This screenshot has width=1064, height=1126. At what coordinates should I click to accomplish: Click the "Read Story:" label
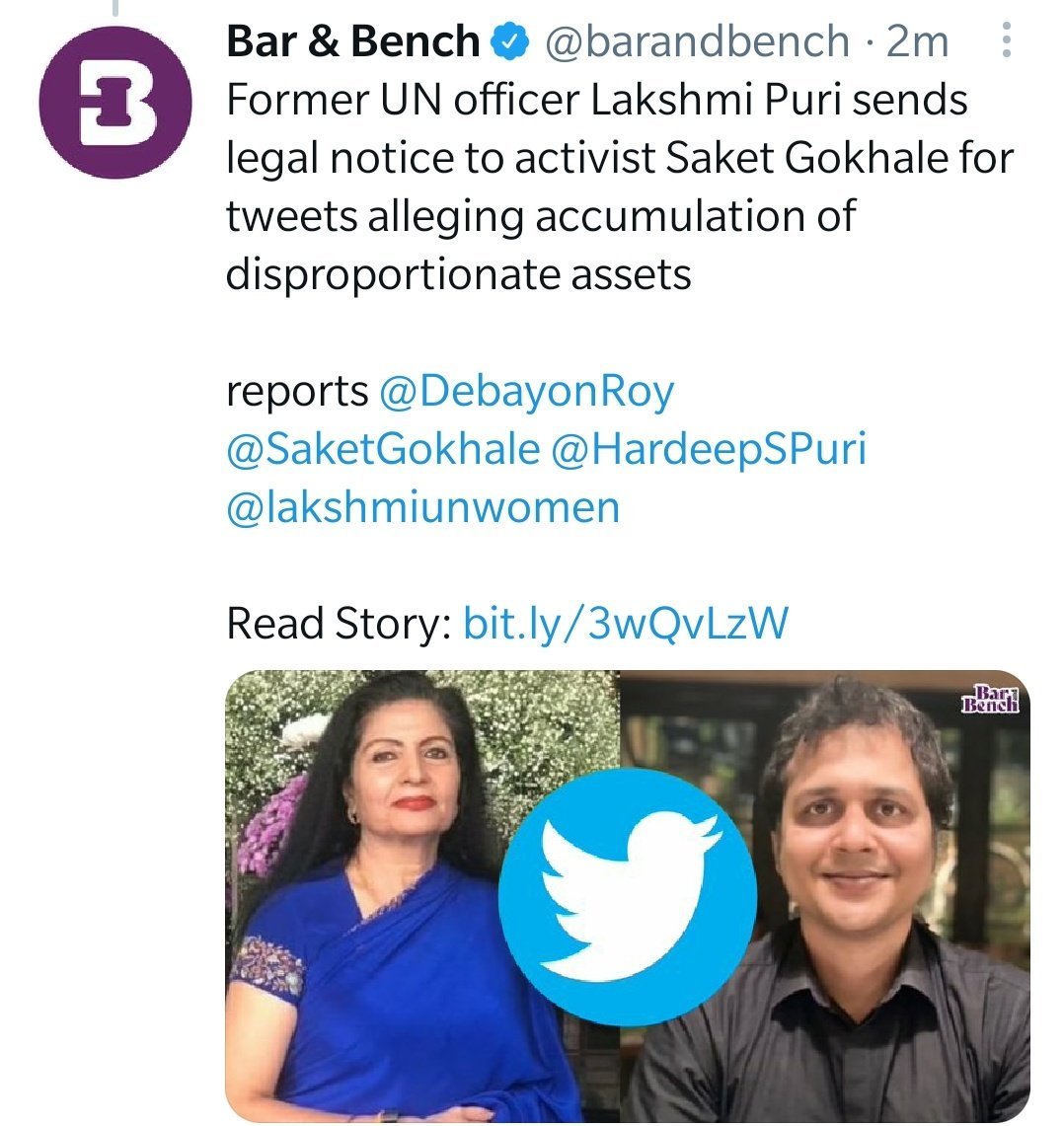340,624
